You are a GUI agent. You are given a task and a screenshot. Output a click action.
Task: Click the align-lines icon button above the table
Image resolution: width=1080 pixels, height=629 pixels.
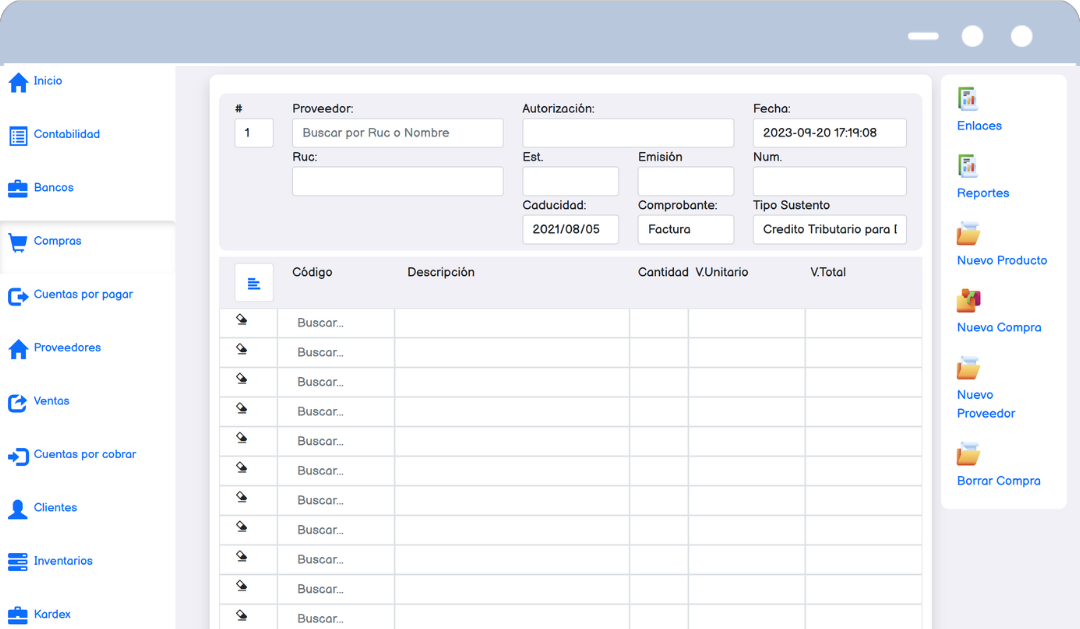coord(254,283)
